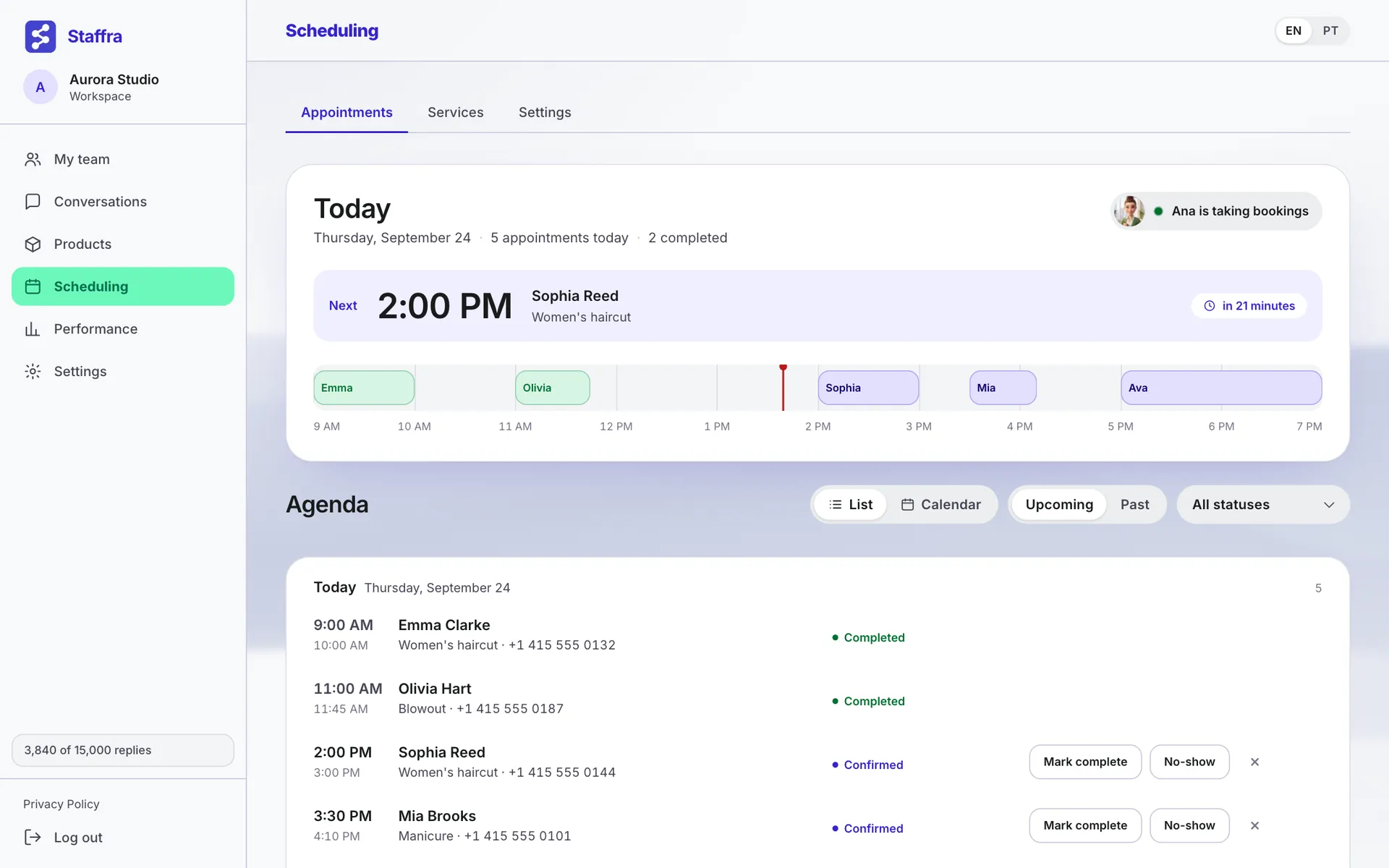Select Mia's timeline block
This screenshot has width=1389, height=868.
tap(1003, 388)
